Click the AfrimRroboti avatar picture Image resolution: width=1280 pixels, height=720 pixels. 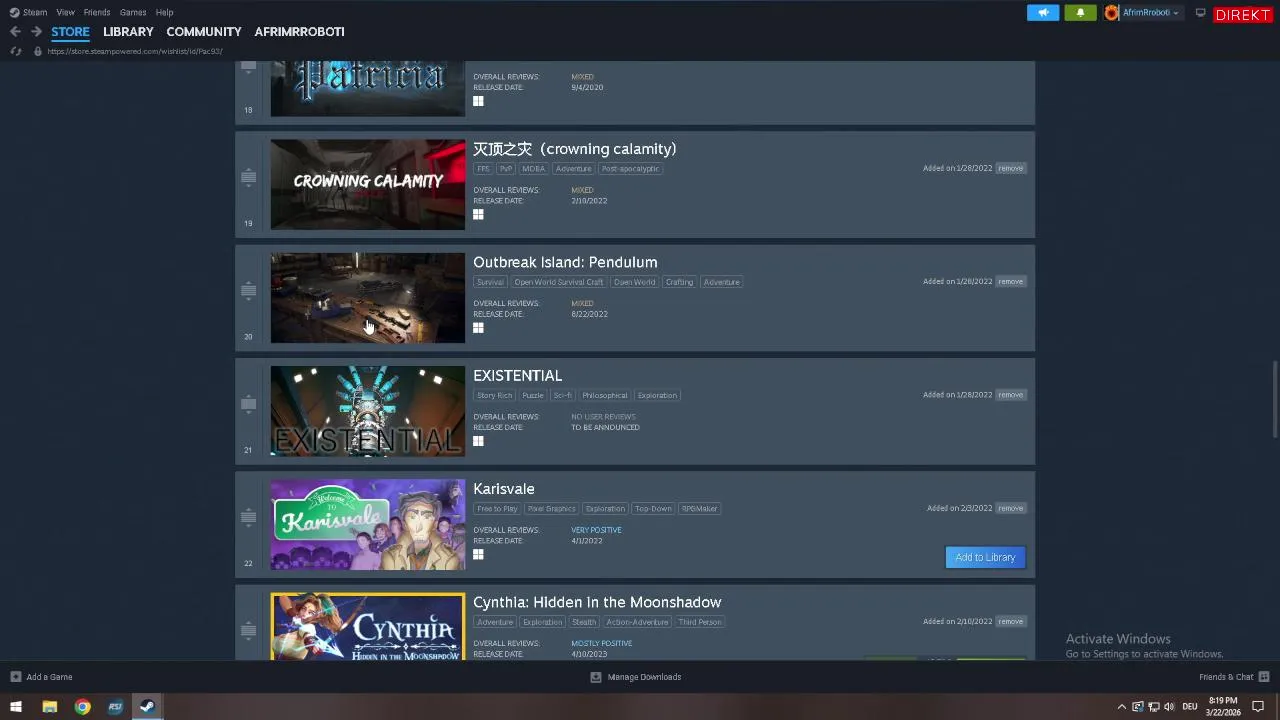pyautogui.click(x=1111, y=13)
